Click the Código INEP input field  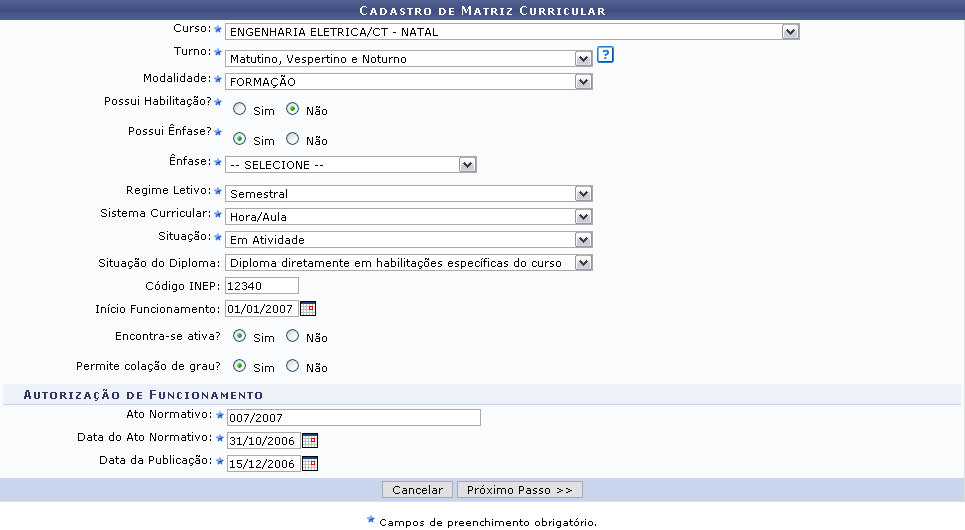coord(262,286)
